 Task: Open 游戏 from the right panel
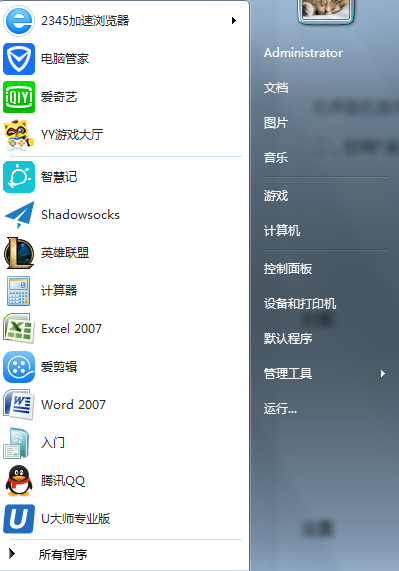[276, 196]
